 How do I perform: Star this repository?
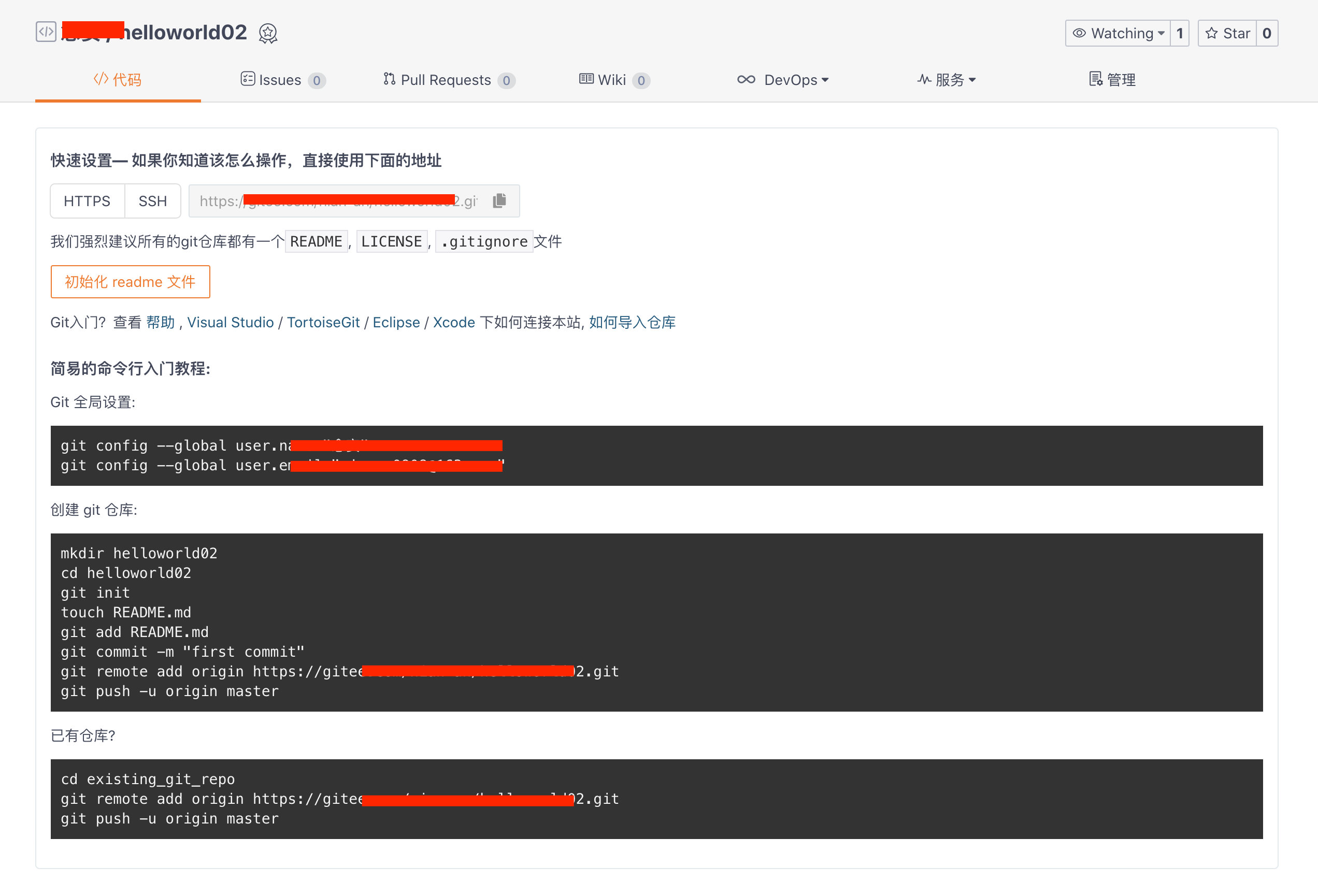1227,34
